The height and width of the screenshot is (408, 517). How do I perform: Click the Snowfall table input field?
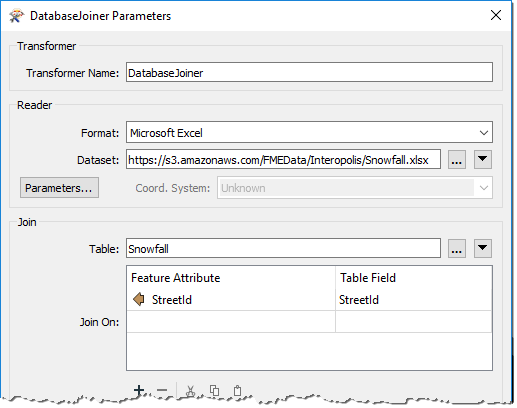click(x=283, y=248)
